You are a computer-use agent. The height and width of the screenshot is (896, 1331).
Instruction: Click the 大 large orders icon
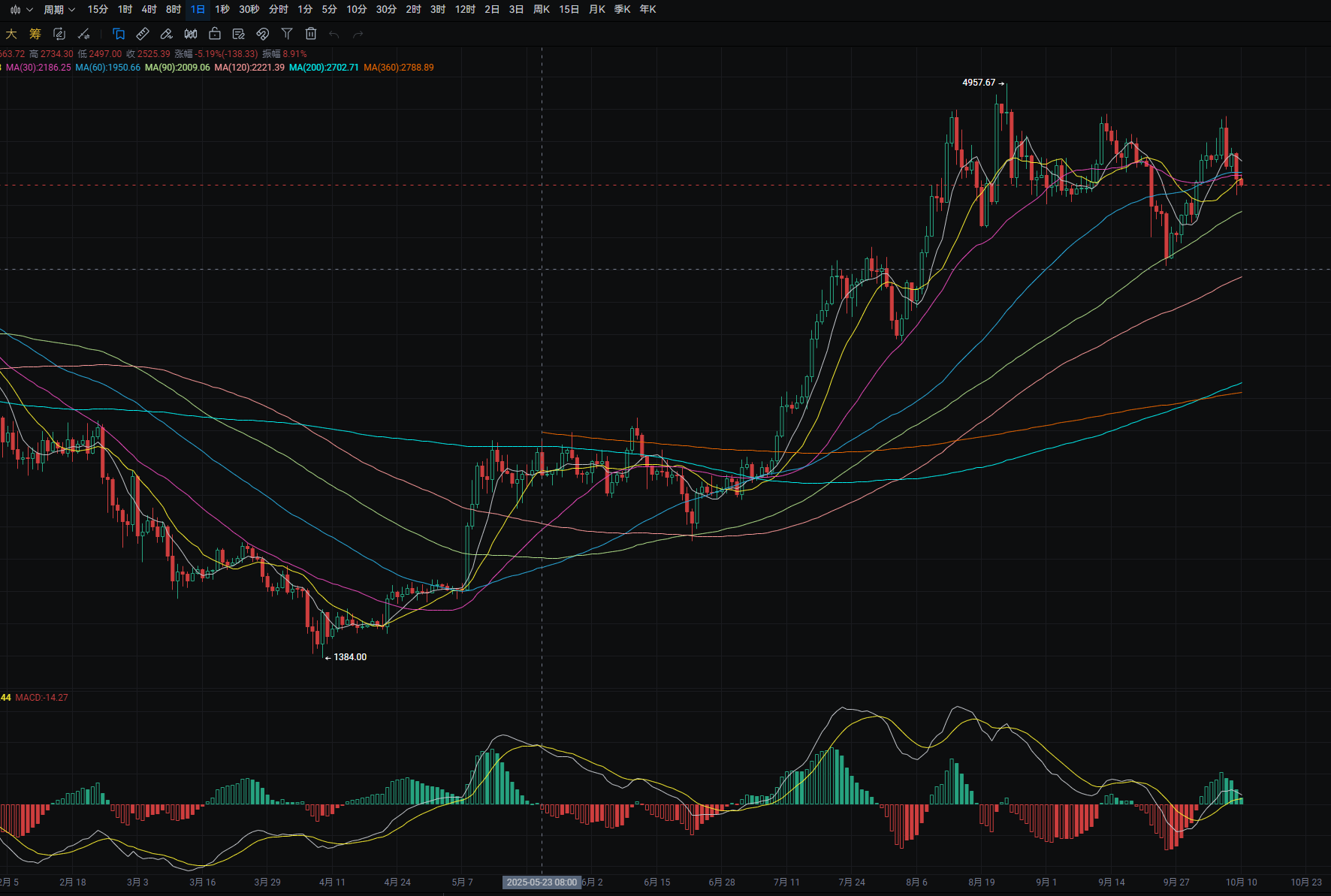[x=11, y=34]
